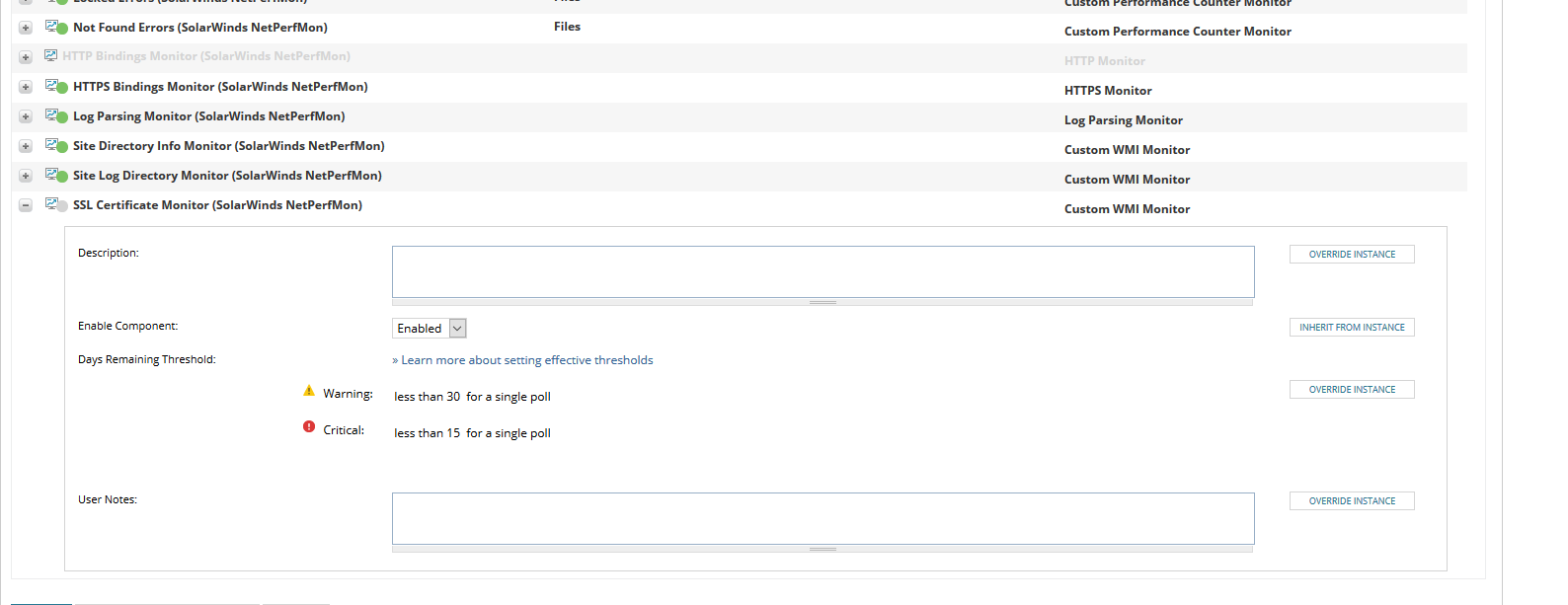Click the HTTP Bindings Monitor component icon

pos(51,55)
